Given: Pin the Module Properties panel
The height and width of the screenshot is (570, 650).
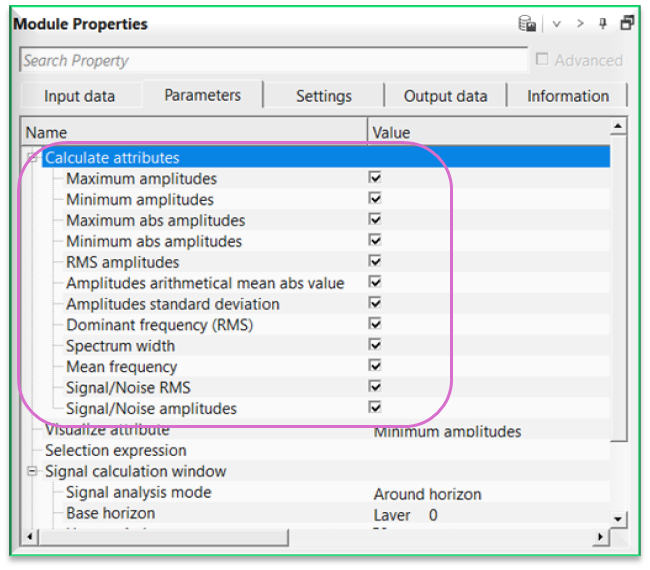Looking at the screenshot, I should [x=603, y=23].
